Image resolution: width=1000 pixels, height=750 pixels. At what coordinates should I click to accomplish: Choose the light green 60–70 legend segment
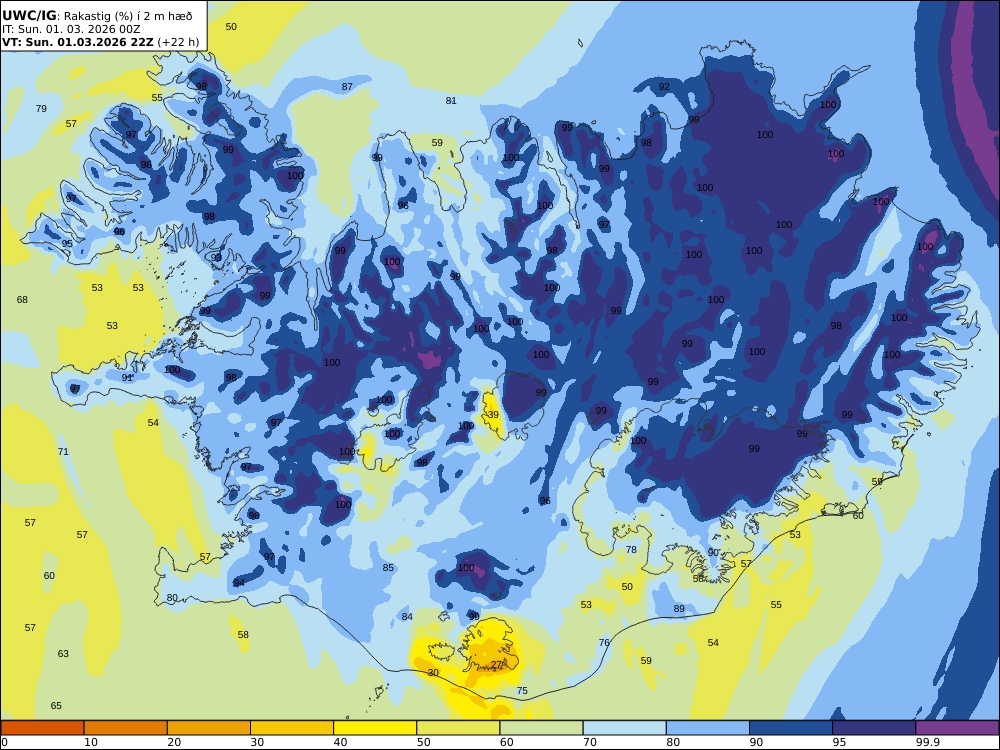(x=541, y=728)
